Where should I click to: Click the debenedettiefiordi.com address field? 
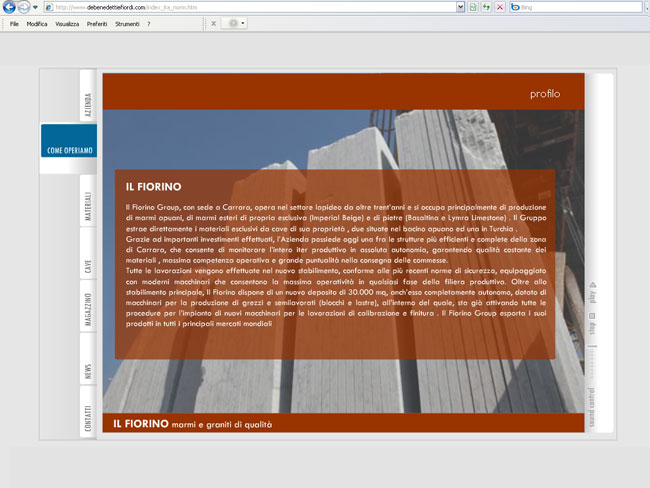(x=255, y=7)
